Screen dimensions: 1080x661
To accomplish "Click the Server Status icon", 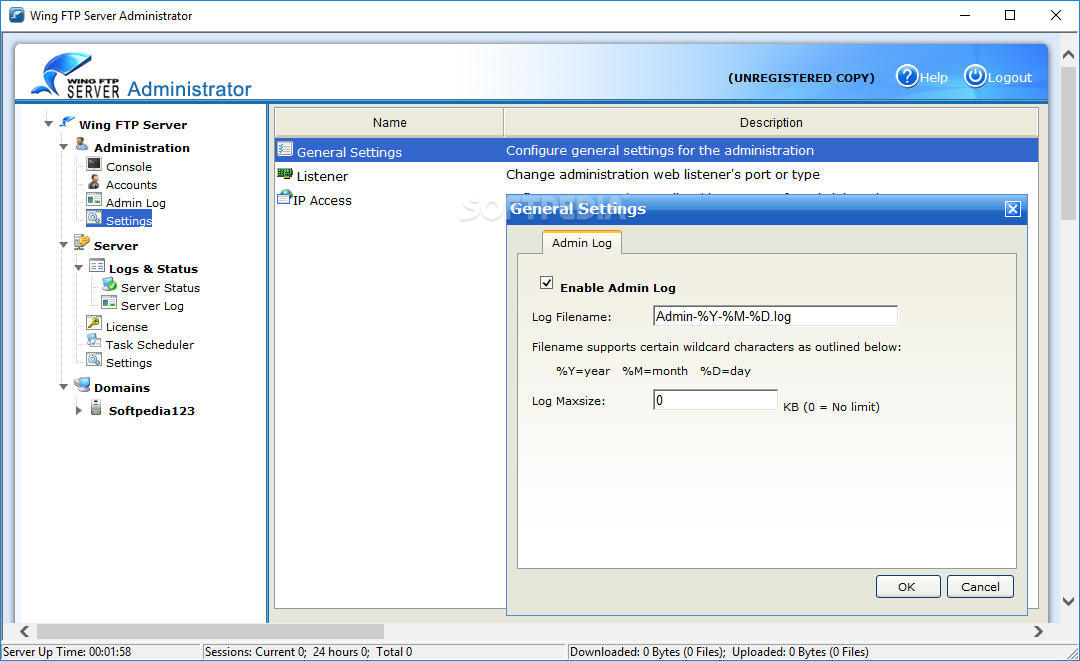I will (110, 284).
